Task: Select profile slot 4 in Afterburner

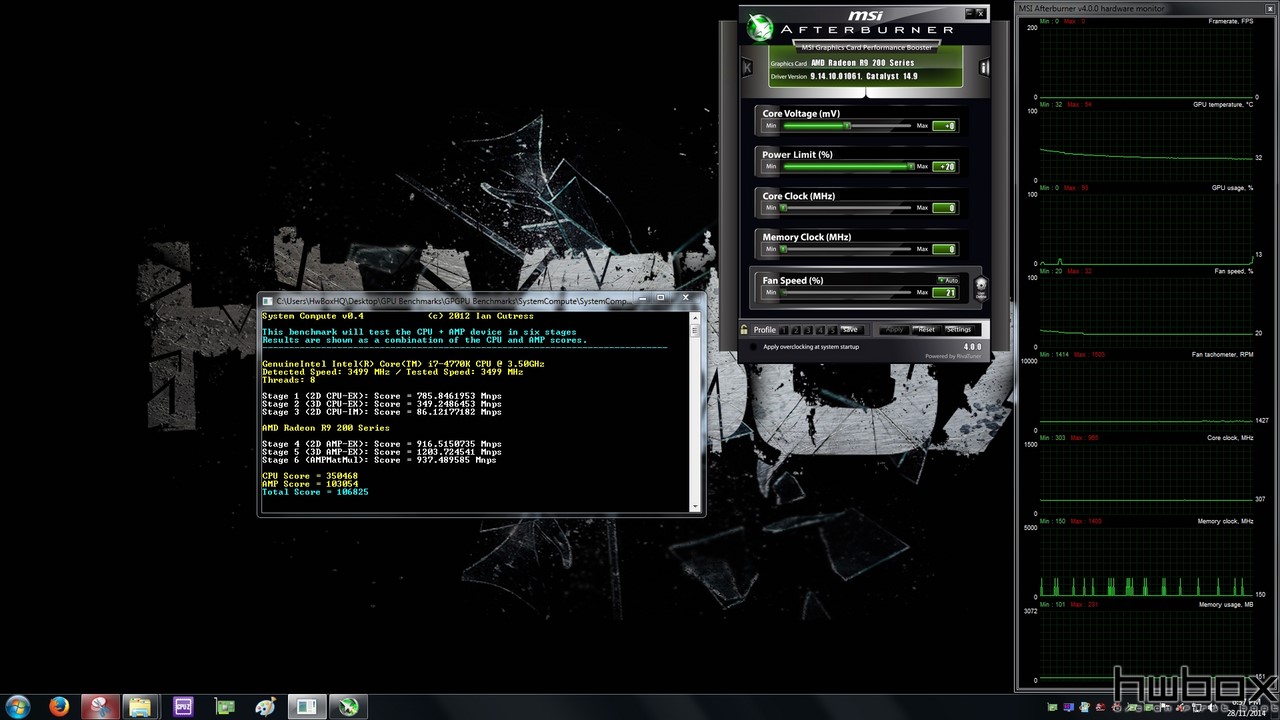Action: (x=820, y=330)
